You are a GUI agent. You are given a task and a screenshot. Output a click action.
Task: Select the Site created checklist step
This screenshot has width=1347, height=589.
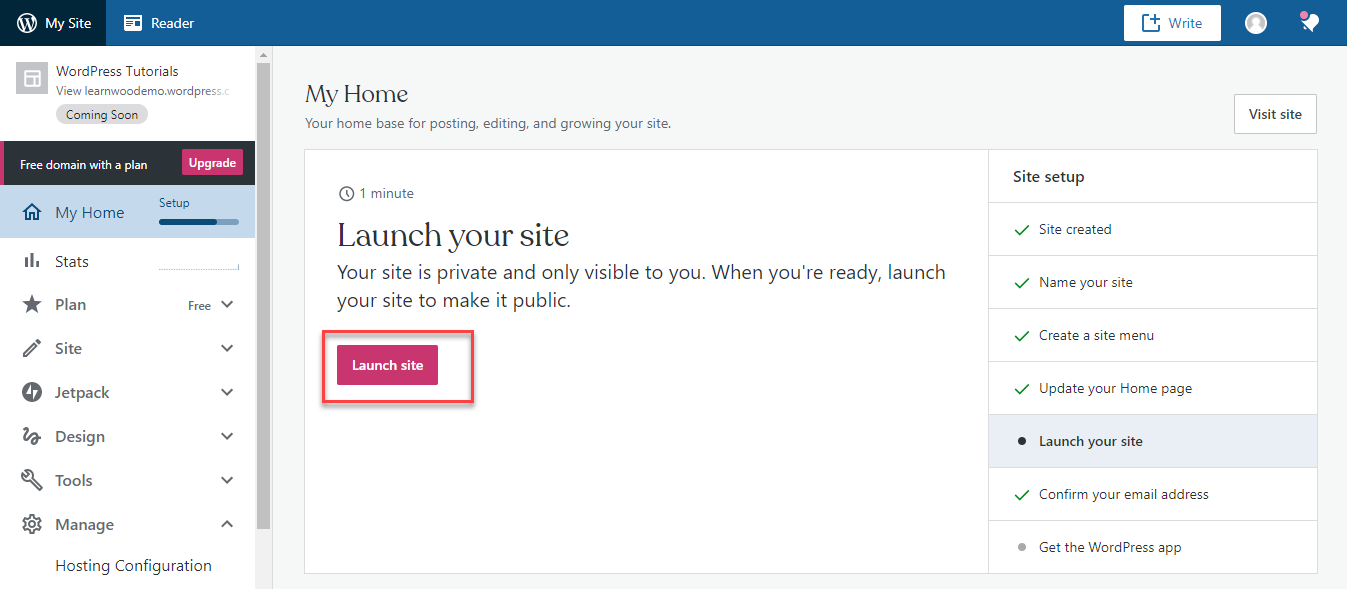click(x=1075, y=229)
